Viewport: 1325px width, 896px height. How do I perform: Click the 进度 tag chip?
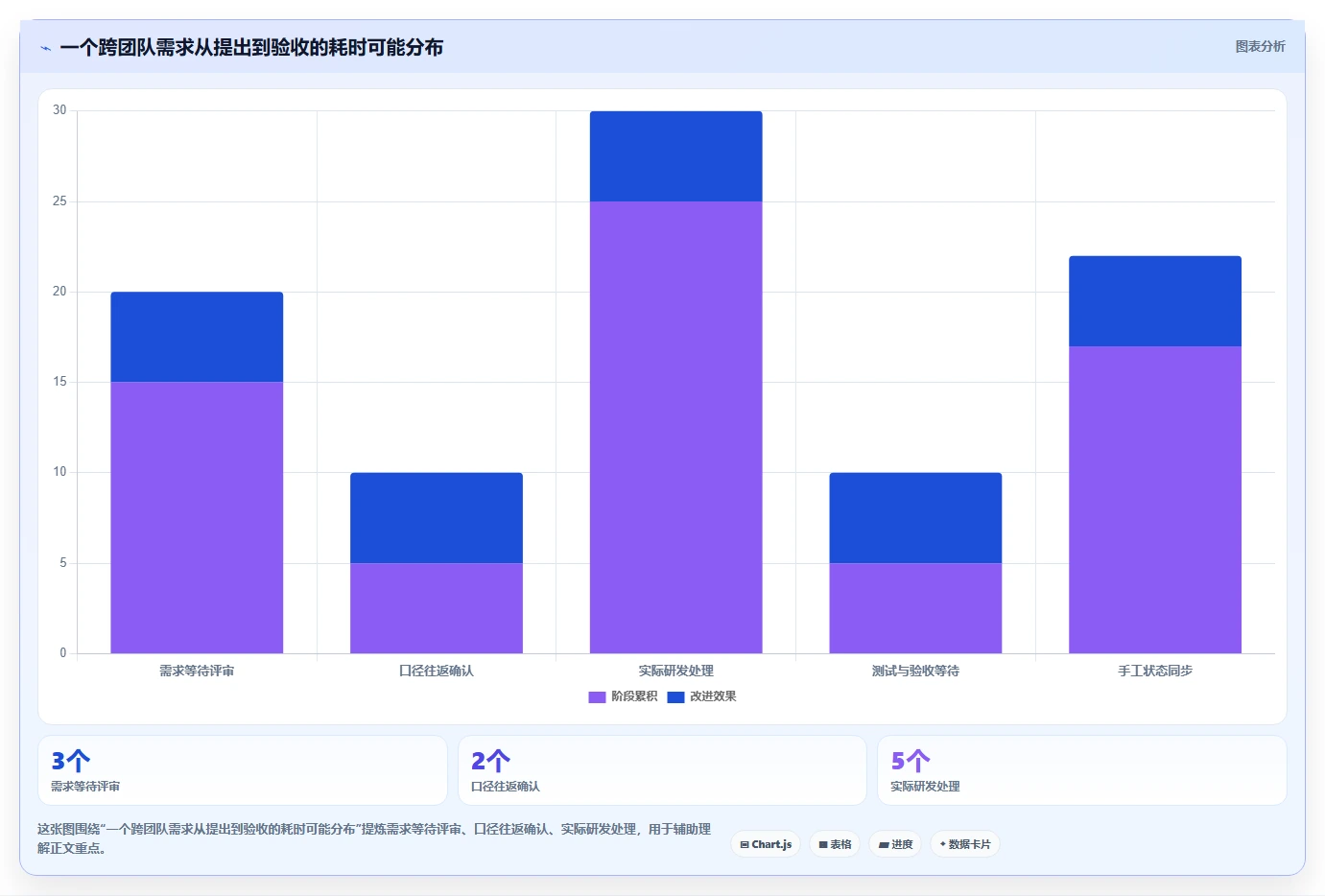click(895, 844)
